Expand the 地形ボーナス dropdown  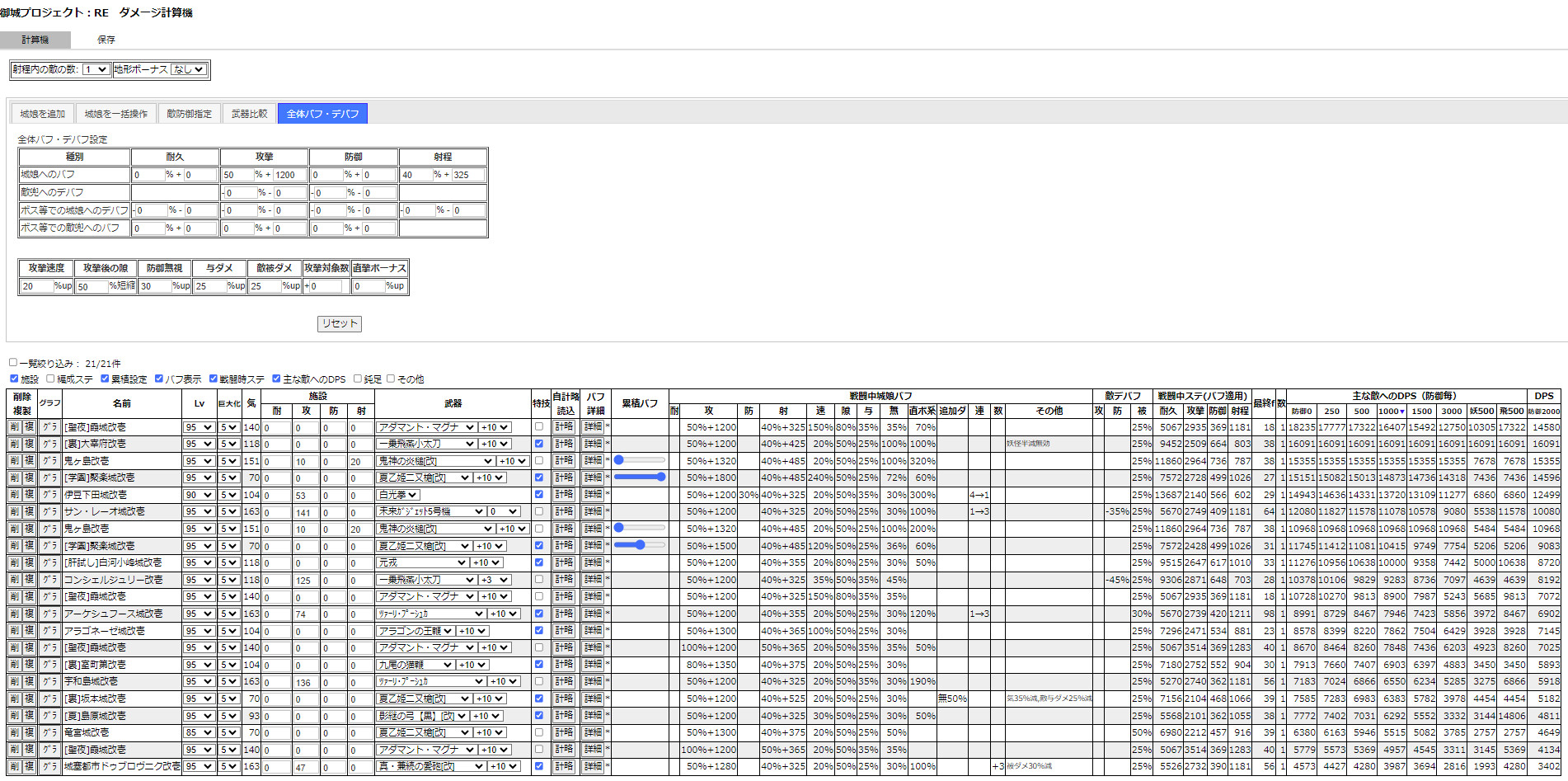click(189, 69)
